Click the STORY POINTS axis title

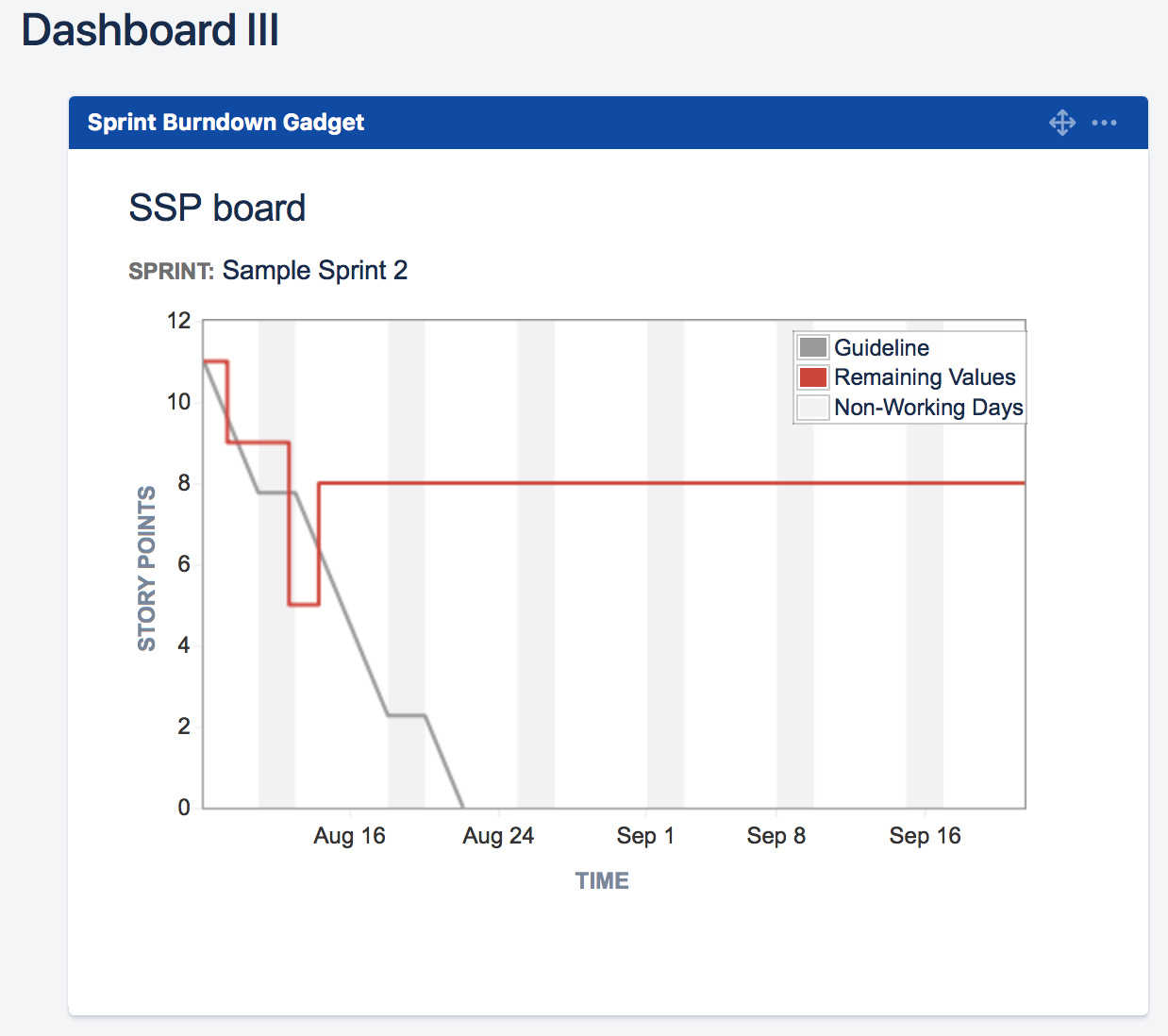click(146, 566)
